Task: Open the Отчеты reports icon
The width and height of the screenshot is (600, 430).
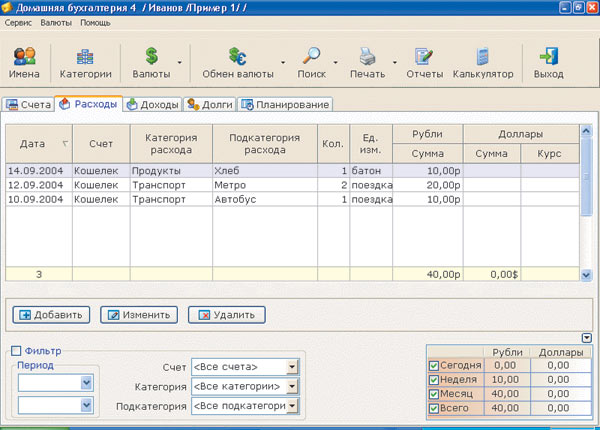Action: coord(424,56)
